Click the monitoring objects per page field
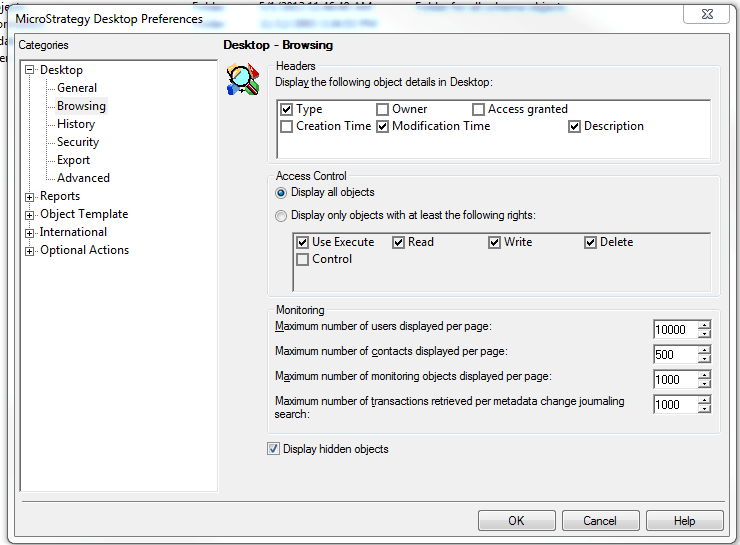Image resolution: width=740 pixels, height=545 pixels. tap(675, 379)
